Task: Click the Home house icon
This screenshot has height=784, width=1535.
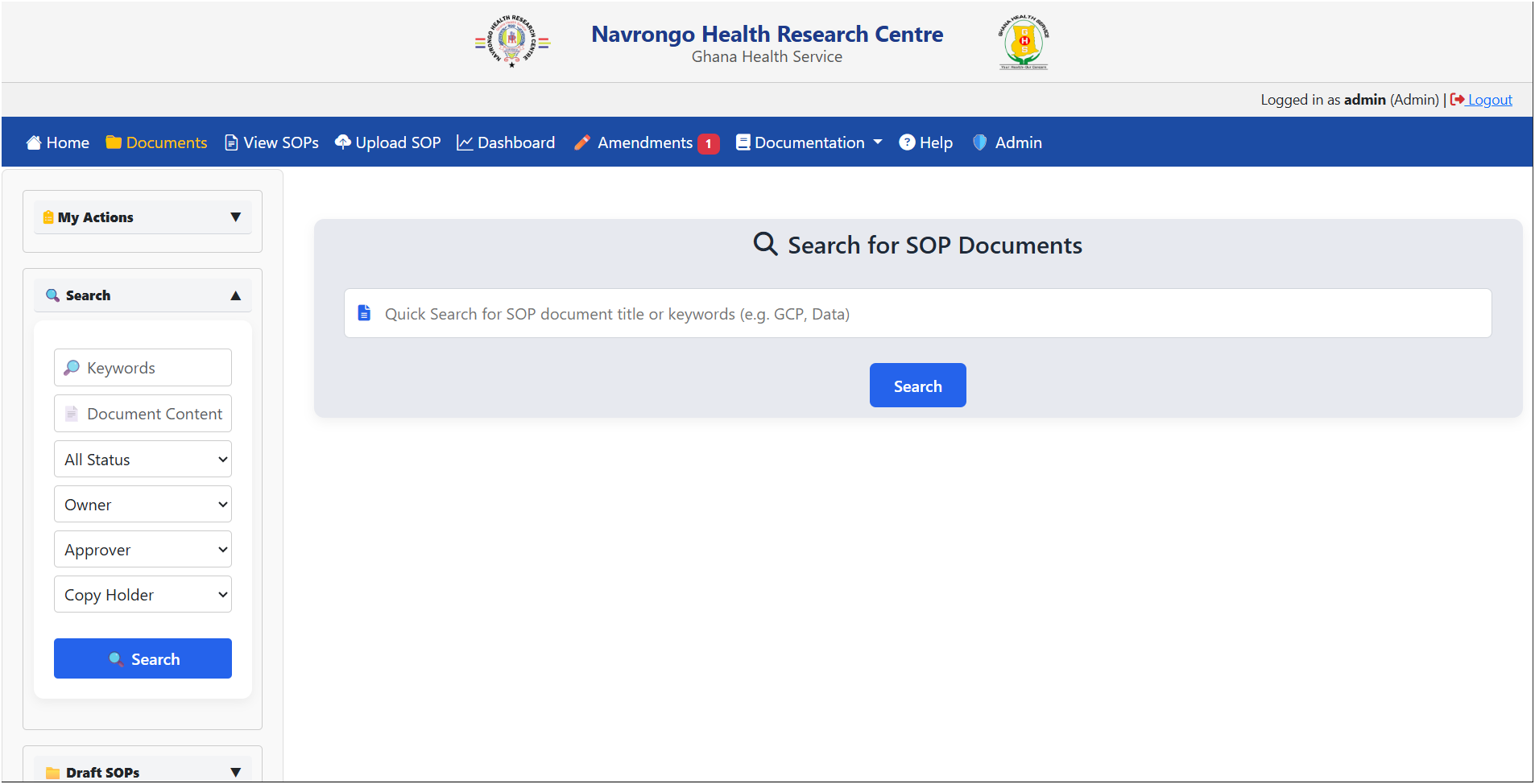Action: [34, 142]
